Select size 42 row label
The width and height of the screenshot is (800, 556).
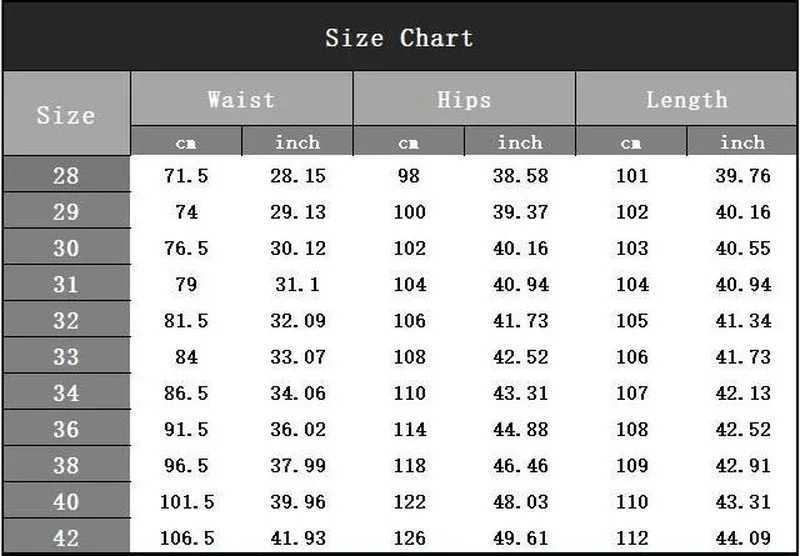click(x=66, y=537)
